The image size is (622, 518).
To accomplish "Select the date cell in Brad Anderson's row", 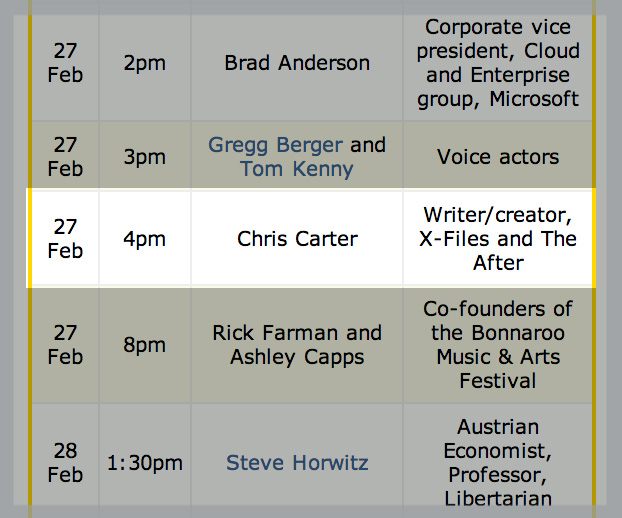I will 65,63.
